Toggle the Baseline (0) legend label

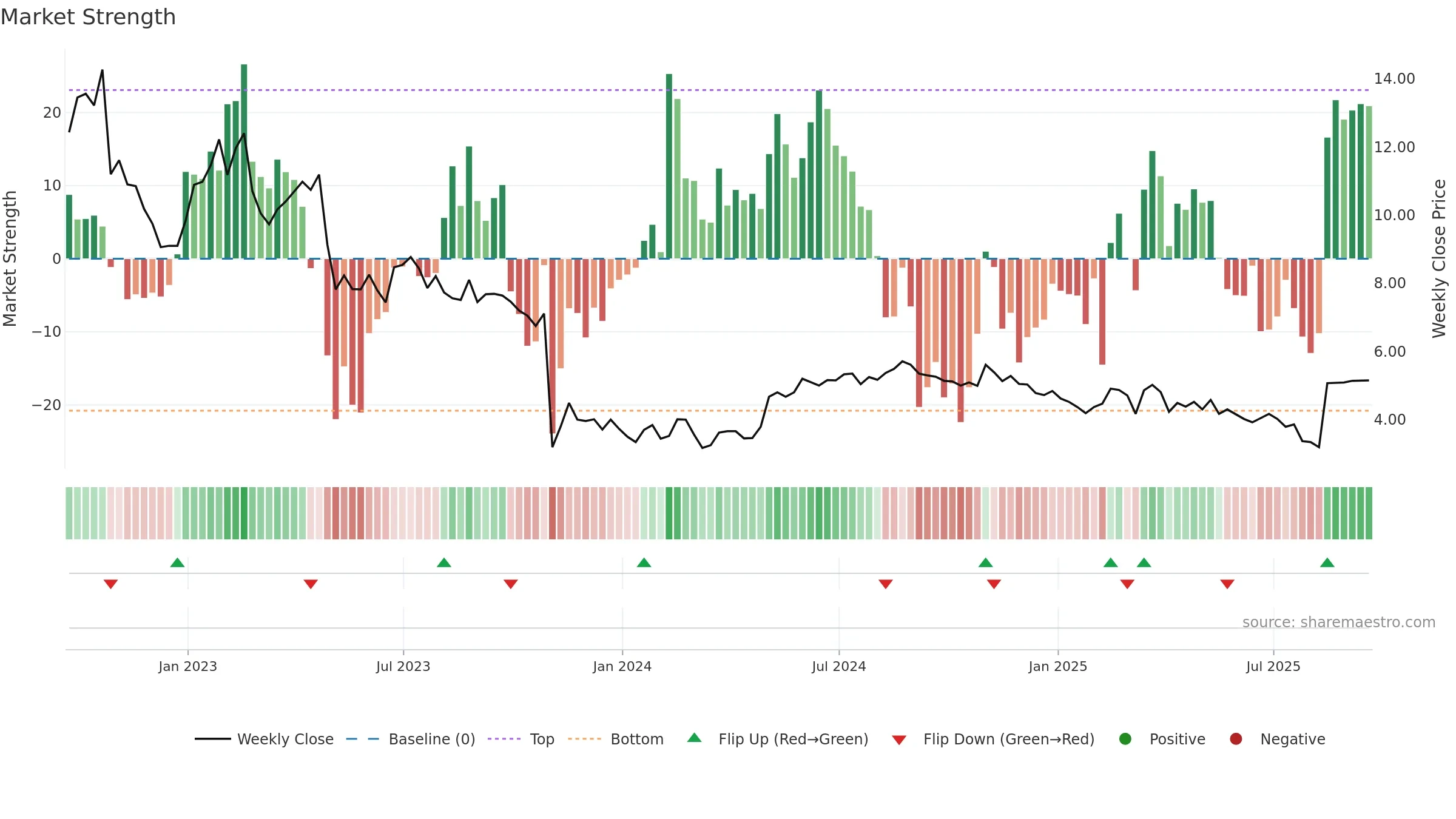[x=432, y=740]
